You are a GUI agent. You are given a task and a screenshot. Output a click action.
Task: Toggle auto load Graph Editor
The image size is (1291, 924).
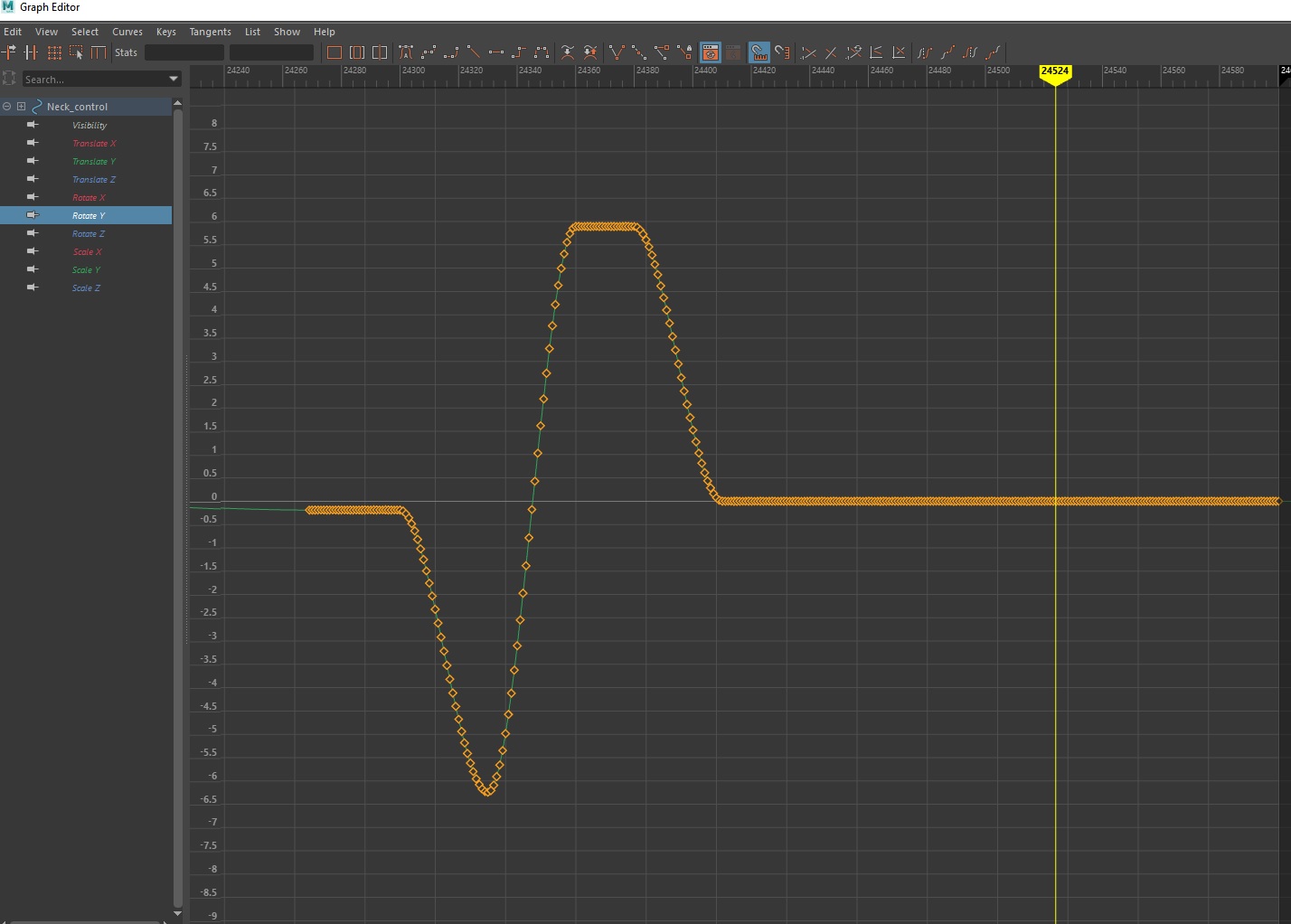coord(711,52)
